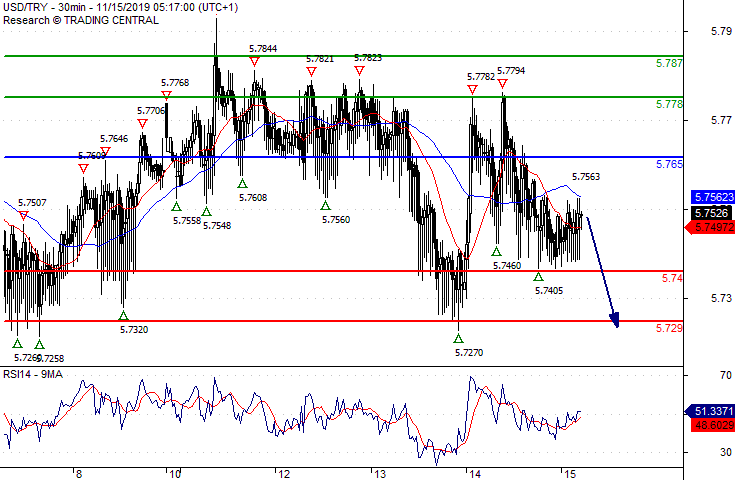Click the 5.7270 low price label
735x480 pixels.
click(x=469, y=352)
